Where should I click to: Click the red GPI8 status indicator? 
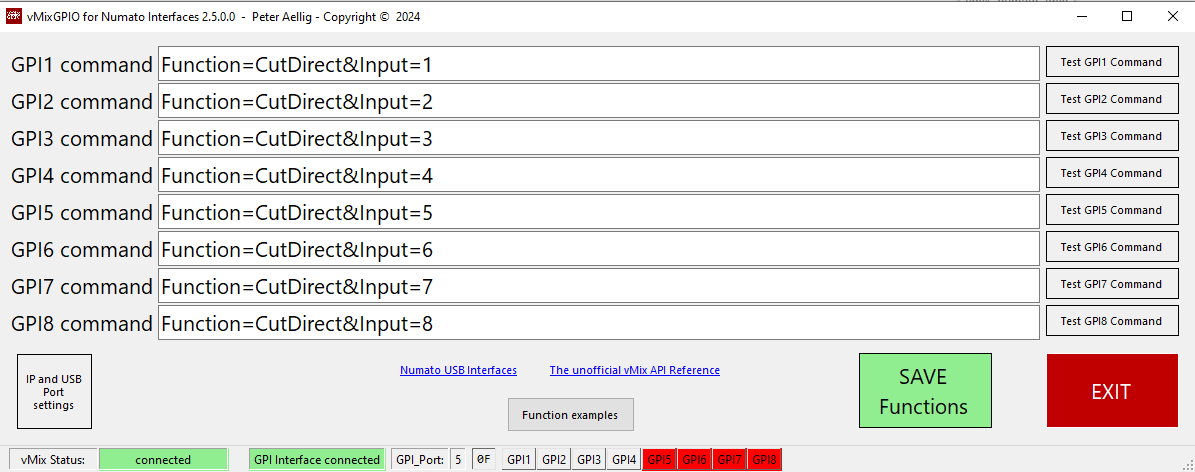pyautogui.click(x=764, y=460)
